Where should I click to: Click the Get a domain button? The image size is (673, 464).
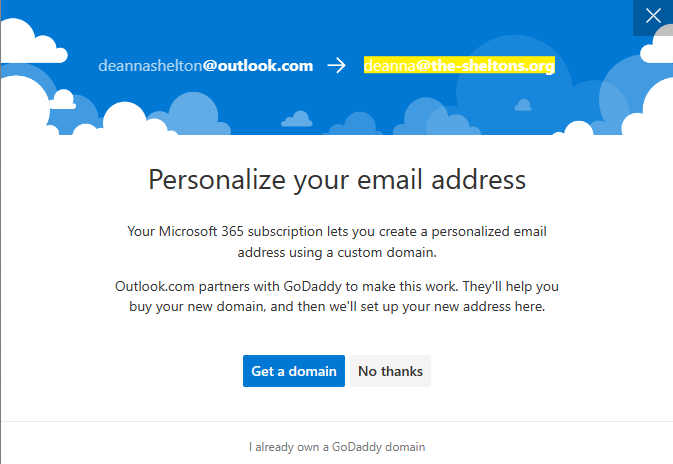tap(293, 371)
